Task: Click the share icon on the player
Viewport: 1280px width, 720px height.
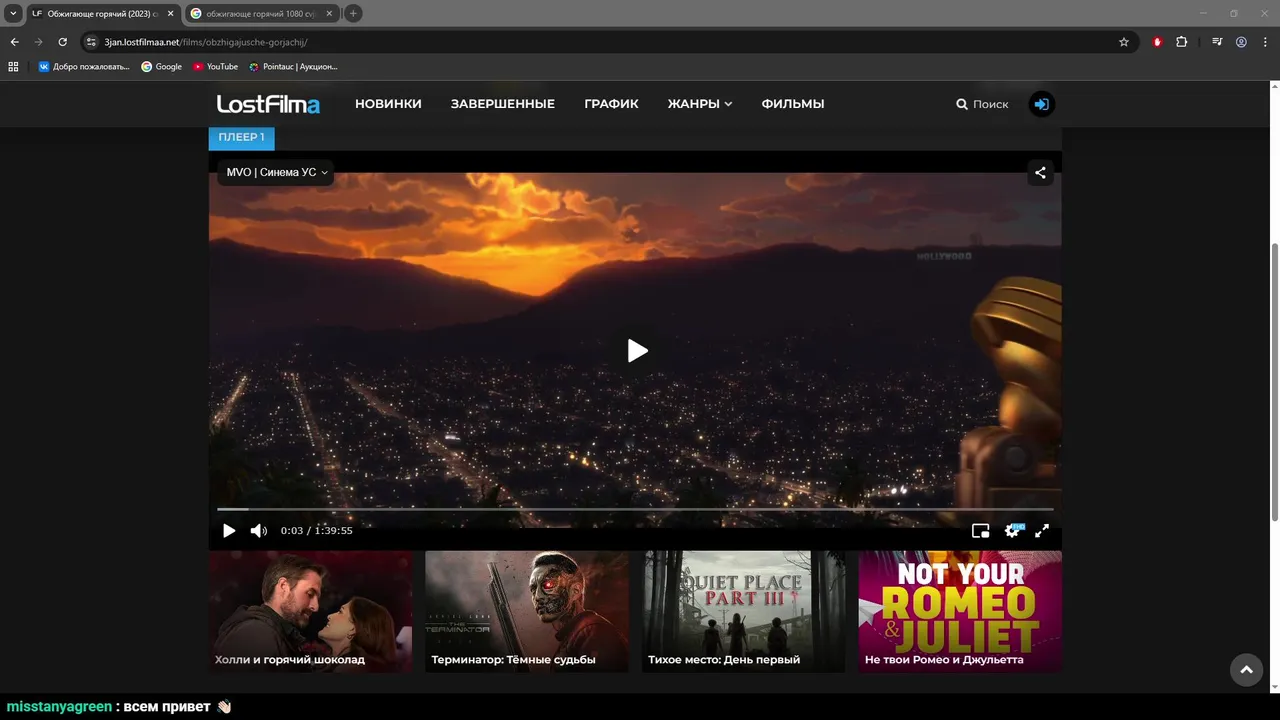Action: coord(1040,173)
